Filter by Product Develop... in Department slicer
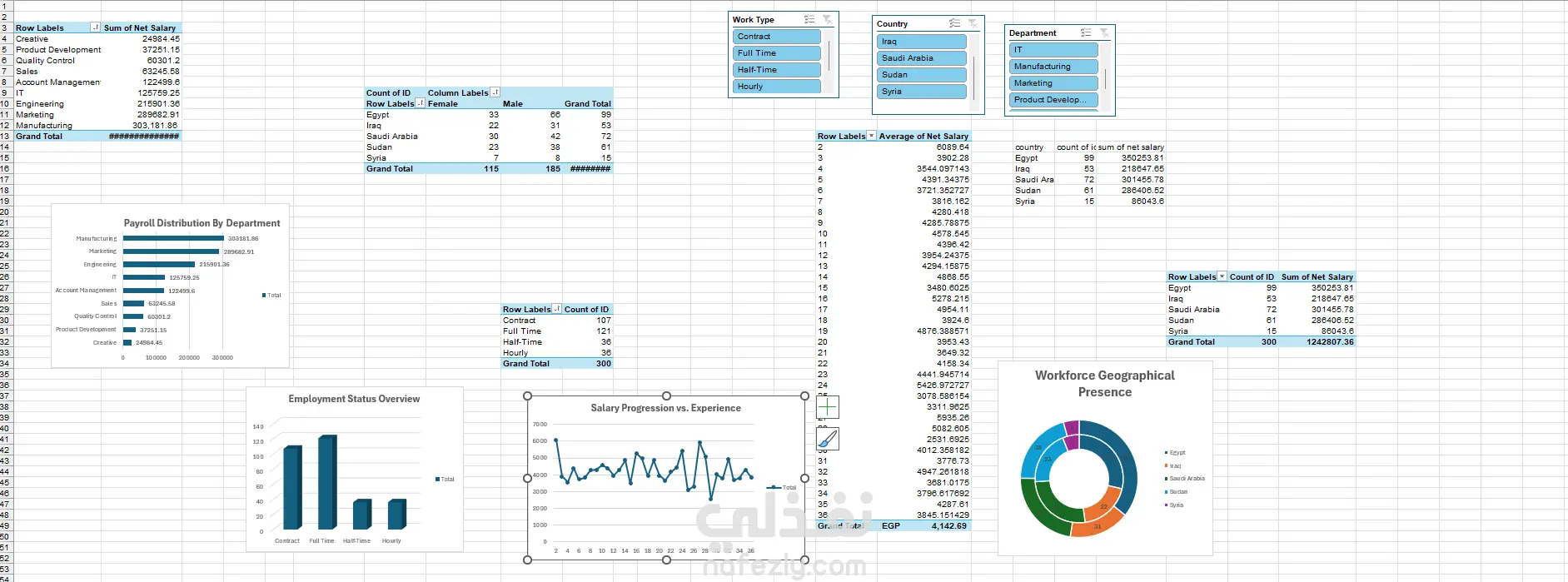Screen dimensions: 1568x582 [x=1053, y=100]
